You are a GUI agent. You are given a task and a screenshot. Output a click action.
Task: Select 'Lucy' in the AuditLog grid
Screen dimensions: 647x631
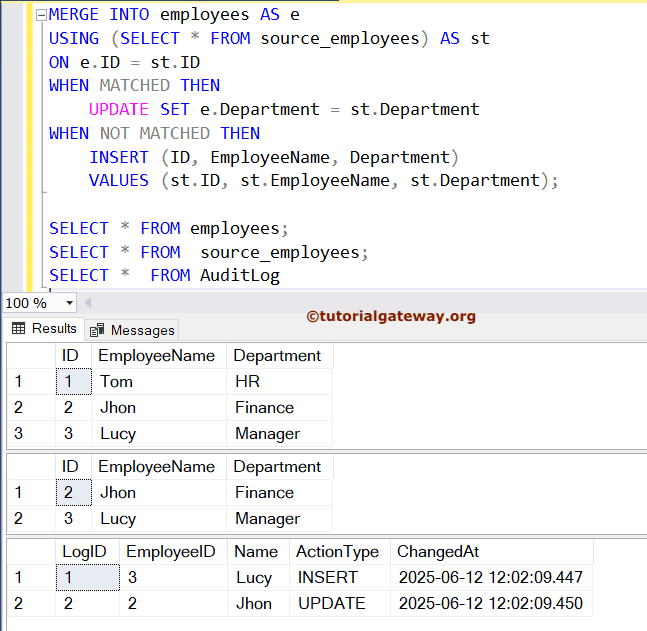(258, 577)
